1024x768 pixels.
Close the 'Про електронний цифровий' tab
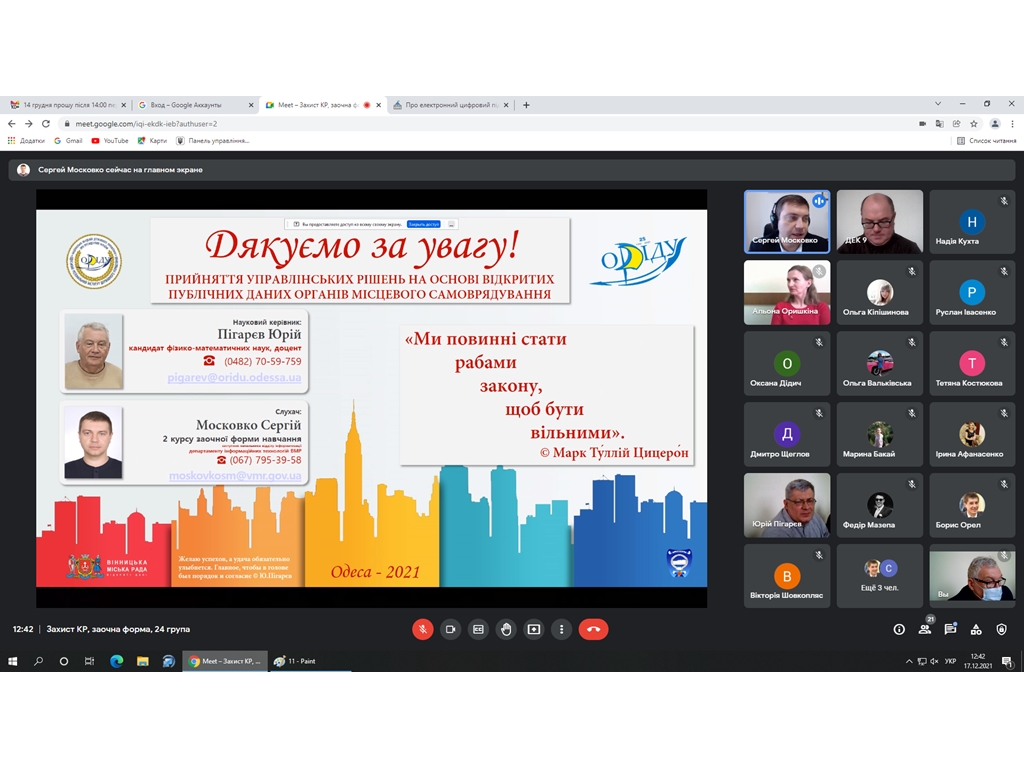pos(507,104)
